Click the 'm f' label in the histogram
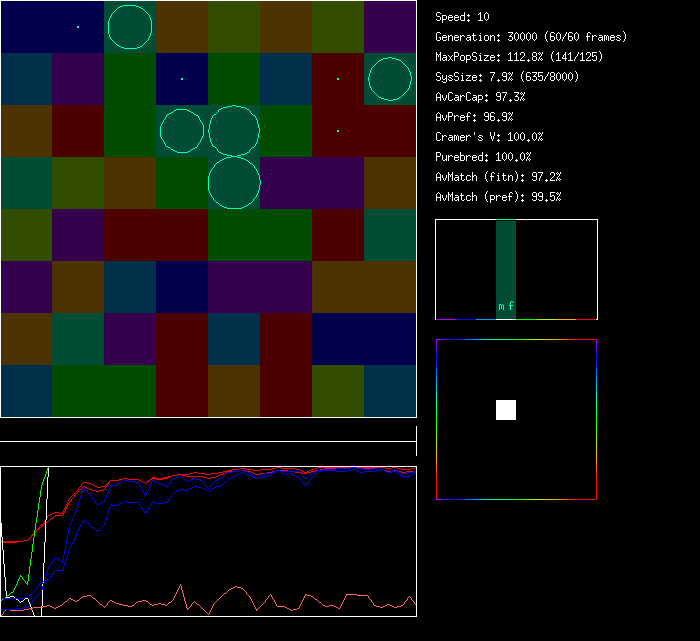This screenshot has width=700, height=641. 506,306
